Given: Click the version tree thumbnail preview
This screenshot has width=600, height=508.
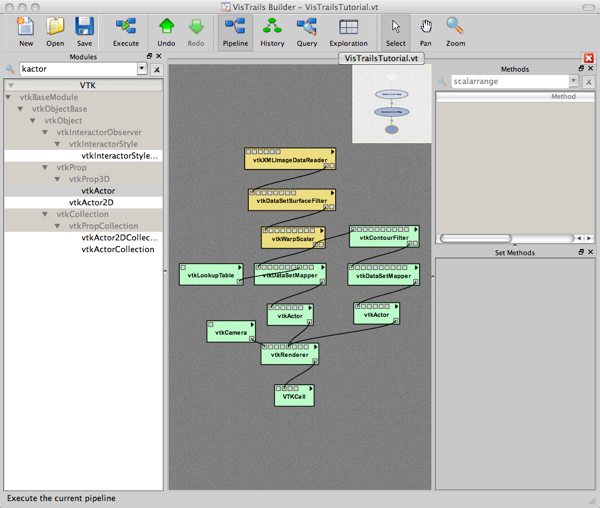Looking at the screenshot, I should (391, 104).
